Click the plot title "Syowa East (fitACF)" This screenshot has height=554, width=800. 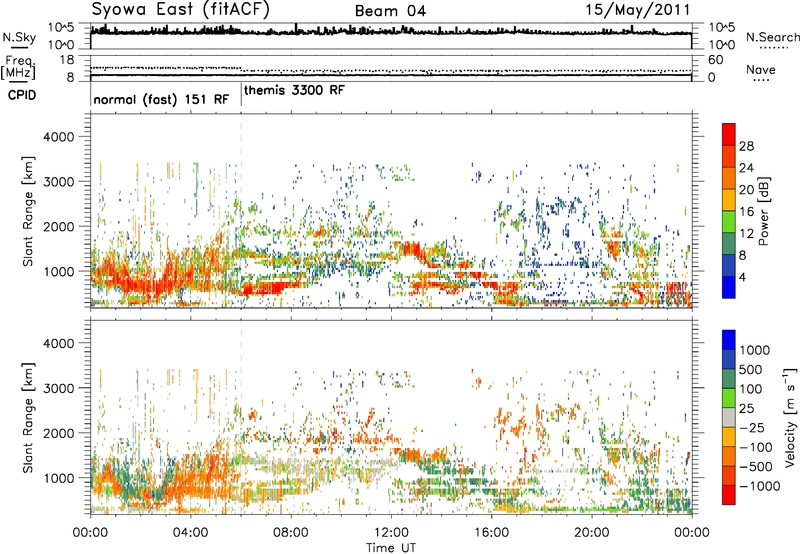click(181, 9)
